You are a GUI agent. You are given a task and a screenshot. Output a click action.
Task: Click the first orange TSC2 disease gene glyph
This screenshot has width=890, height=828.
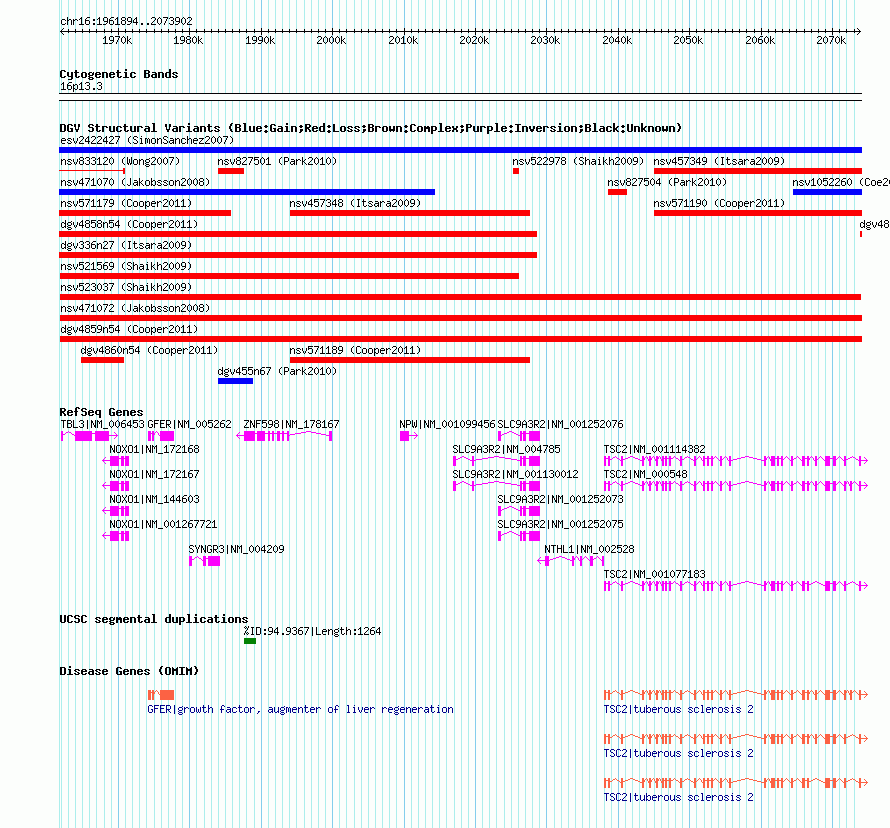click(736, 695)
